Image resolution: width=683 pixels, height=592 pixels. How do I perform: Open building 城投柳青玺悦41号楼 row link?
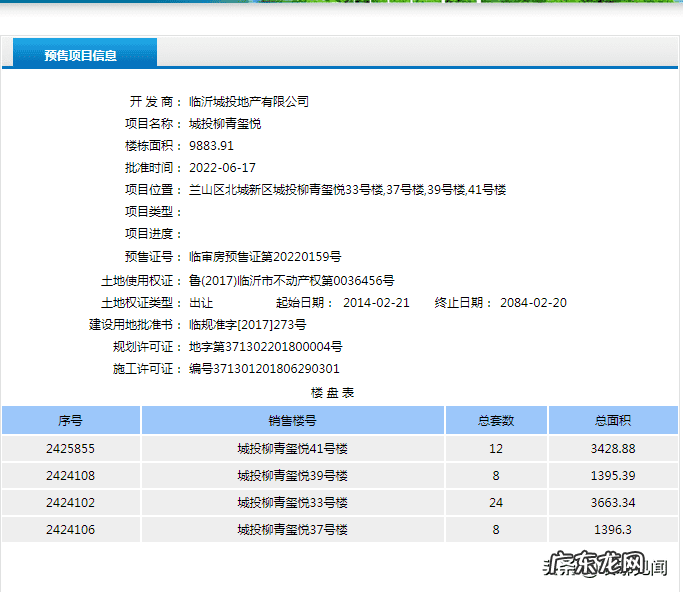point(292,449)
